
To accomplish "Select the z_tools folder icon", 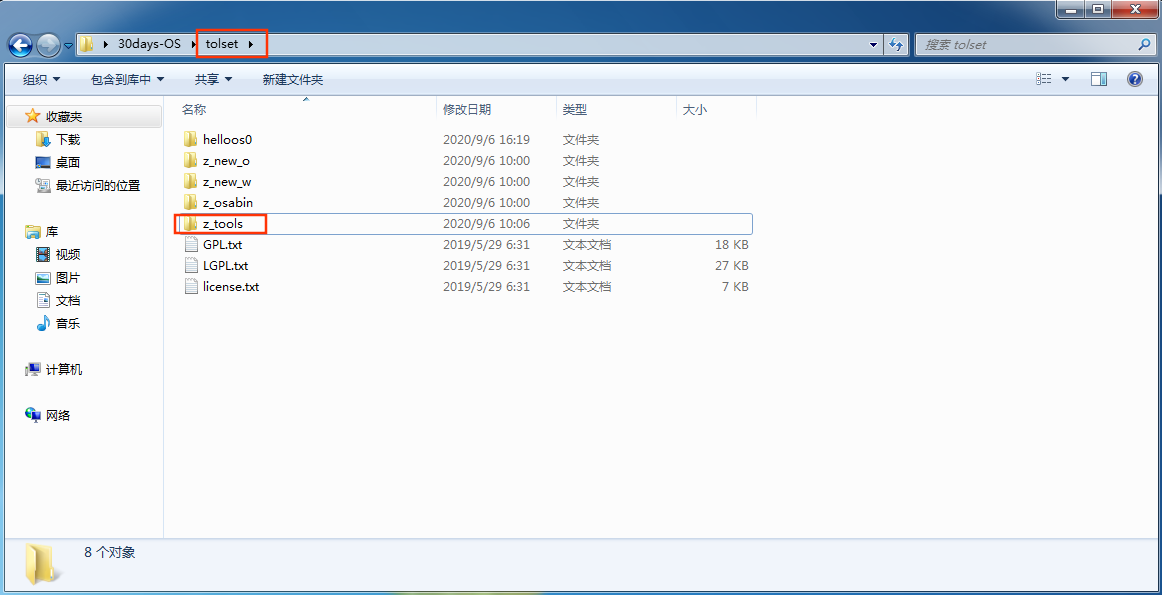I will click(190, 224).
